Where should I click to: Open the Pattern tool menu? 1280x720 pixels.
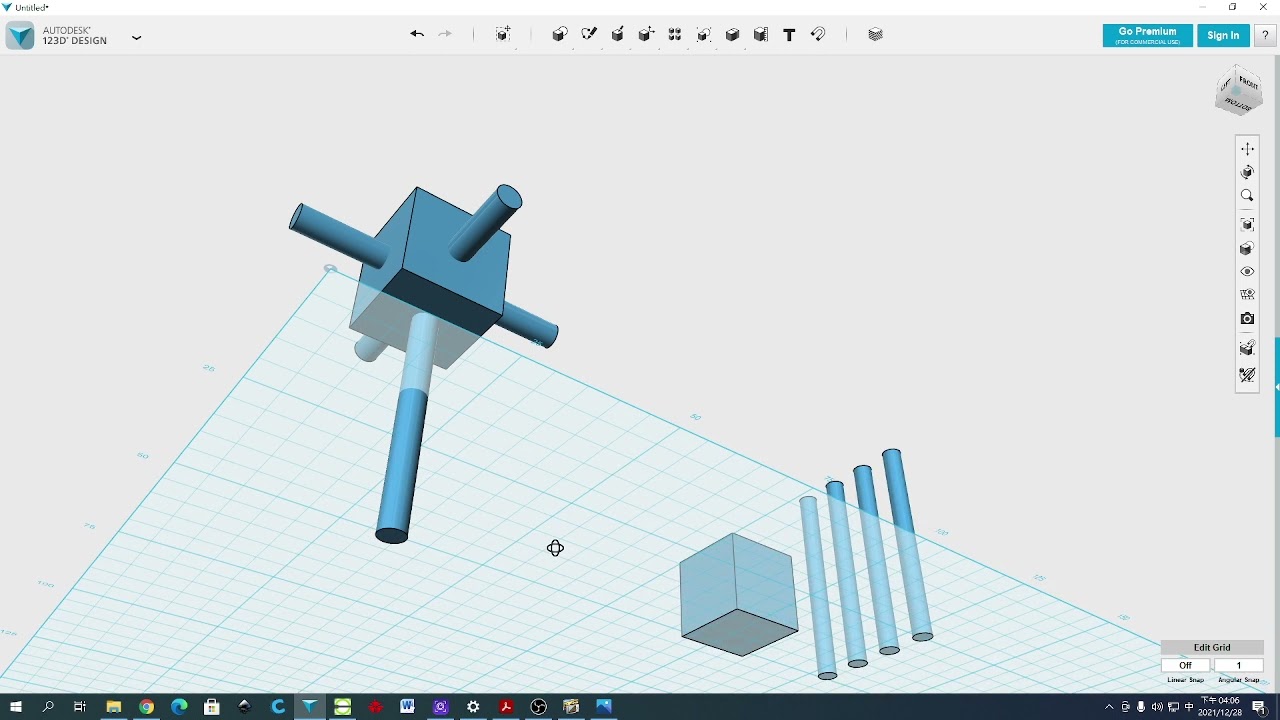675,35
